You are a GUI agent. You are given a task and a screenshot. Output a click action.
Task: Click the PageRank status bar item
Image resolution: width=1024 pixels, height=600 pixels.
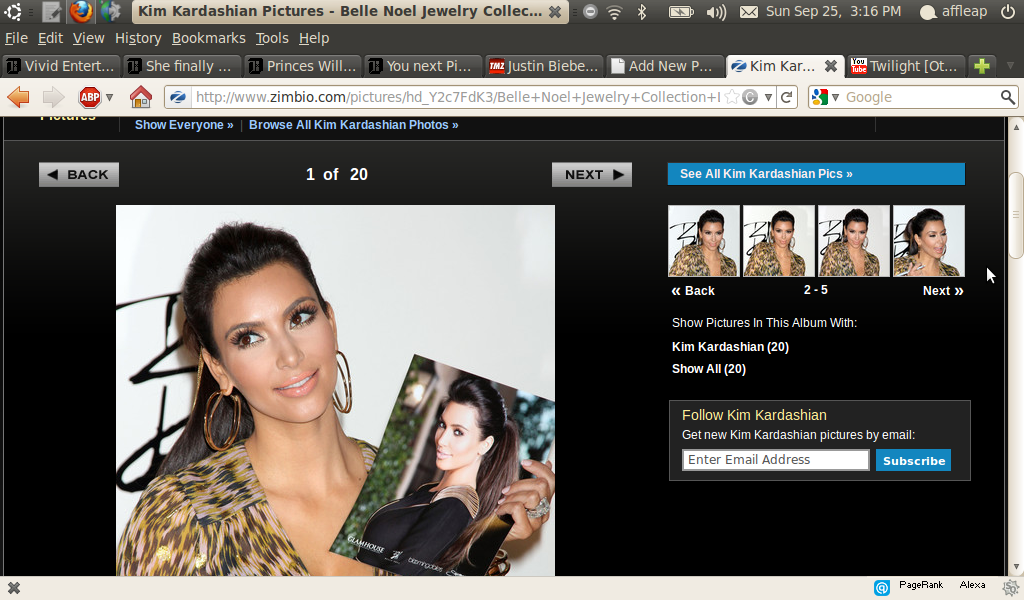pyautogui.click(x=921, y=585)
